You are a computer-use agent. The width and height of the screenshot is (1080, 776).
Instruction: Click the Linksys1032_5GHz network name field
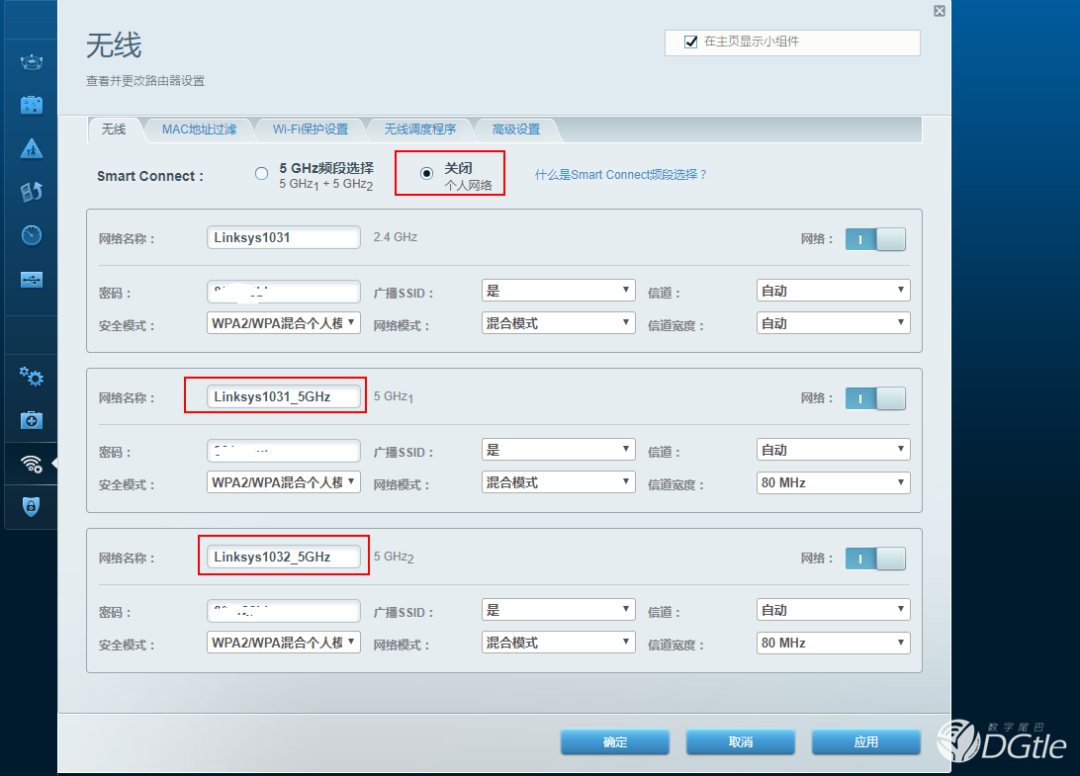click(x=284, y=556)
